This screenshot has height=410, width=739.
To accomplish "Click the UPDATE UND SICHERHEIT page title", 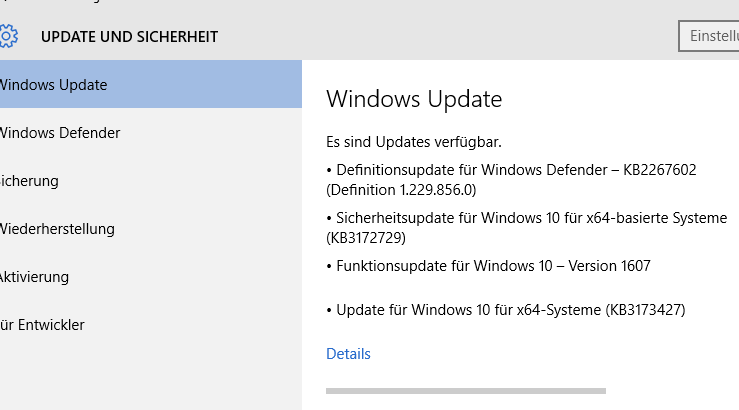I will tap(129, 37).
